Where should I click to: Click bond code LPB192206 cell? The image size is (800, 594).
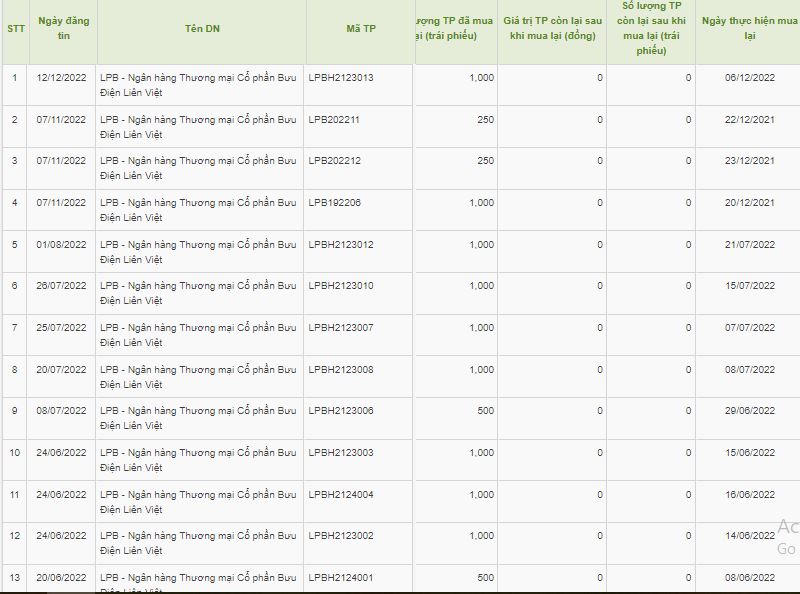coord(334,203)
